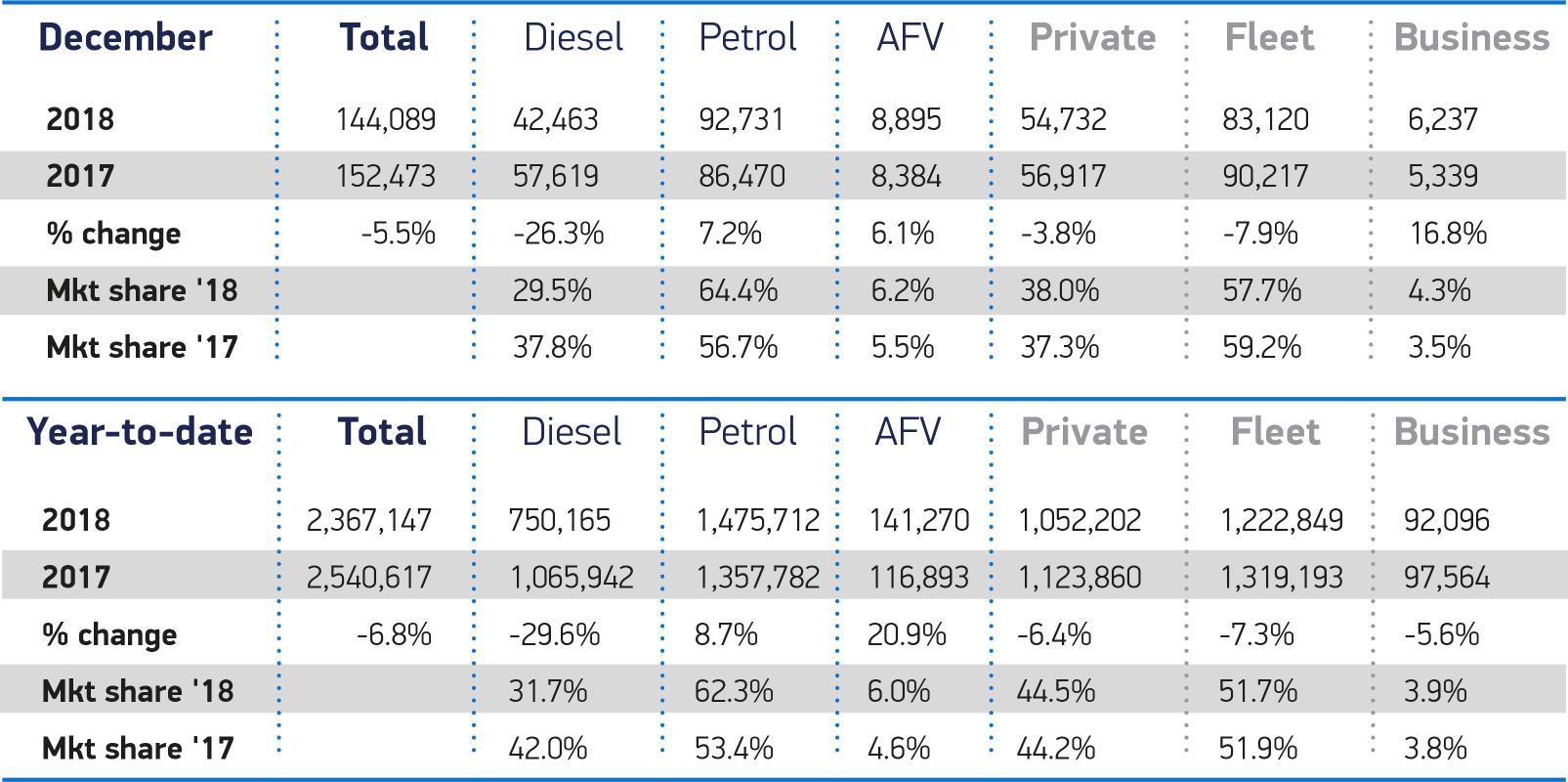Click the December petrol value 92,731
Screen dimensions: 1568x782
(x=741, y=120)
